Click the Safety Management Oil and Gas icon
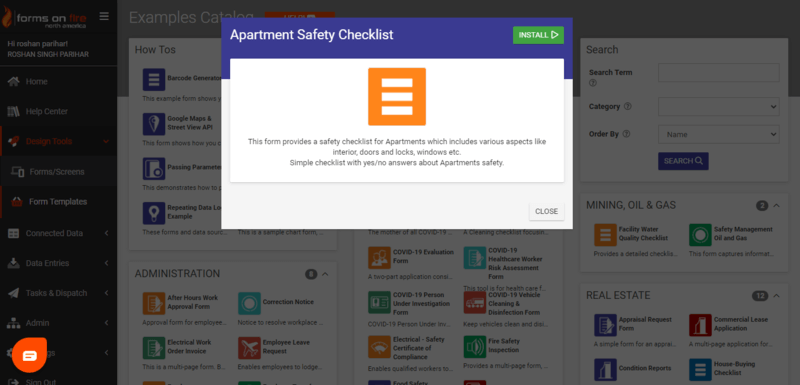 (700, 235)
